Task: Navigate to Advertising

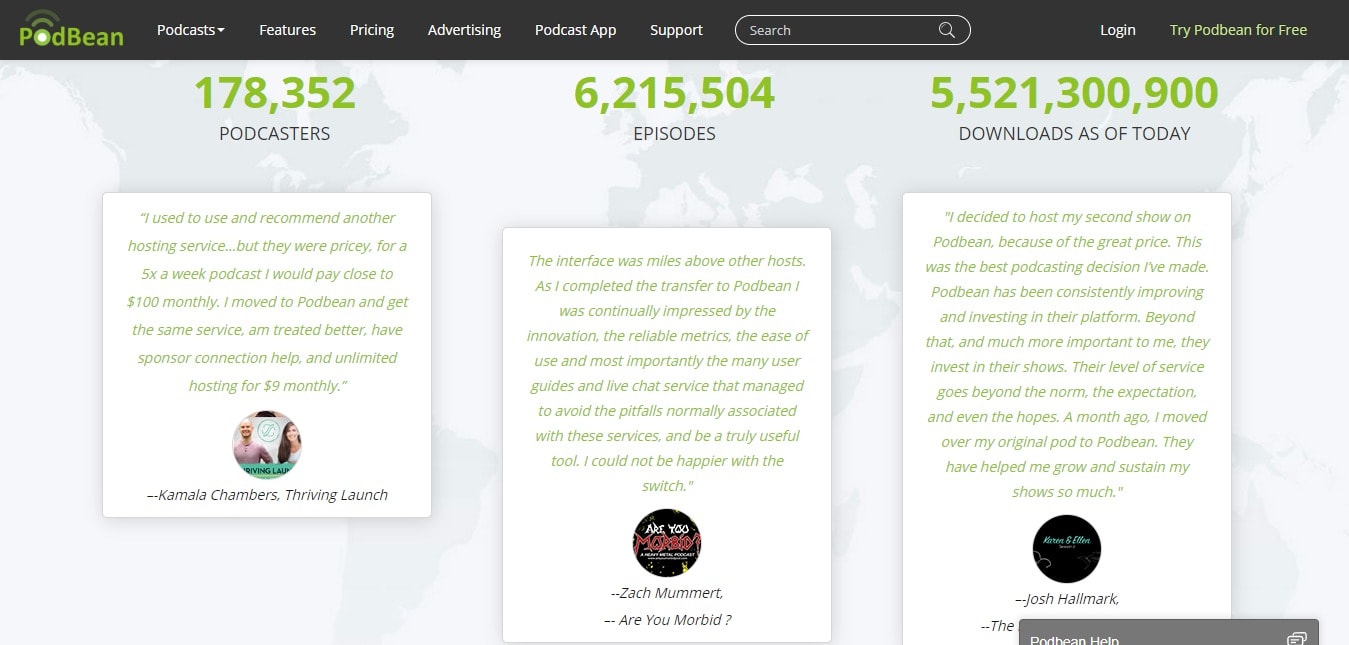Action: tap(464, 30)
